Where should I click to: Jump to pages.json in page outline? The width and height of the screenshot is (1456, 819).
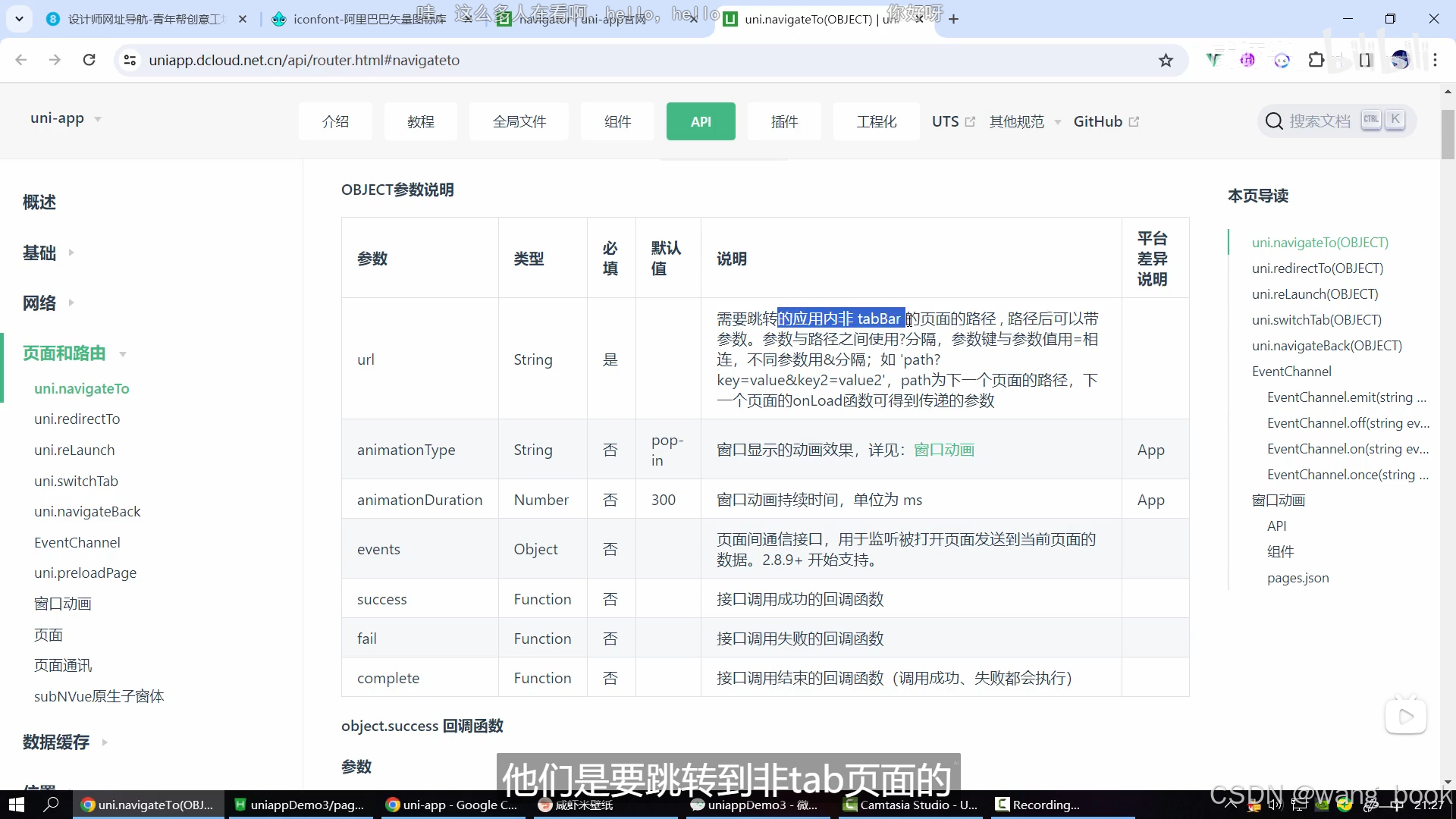[x=1298, y=578]
